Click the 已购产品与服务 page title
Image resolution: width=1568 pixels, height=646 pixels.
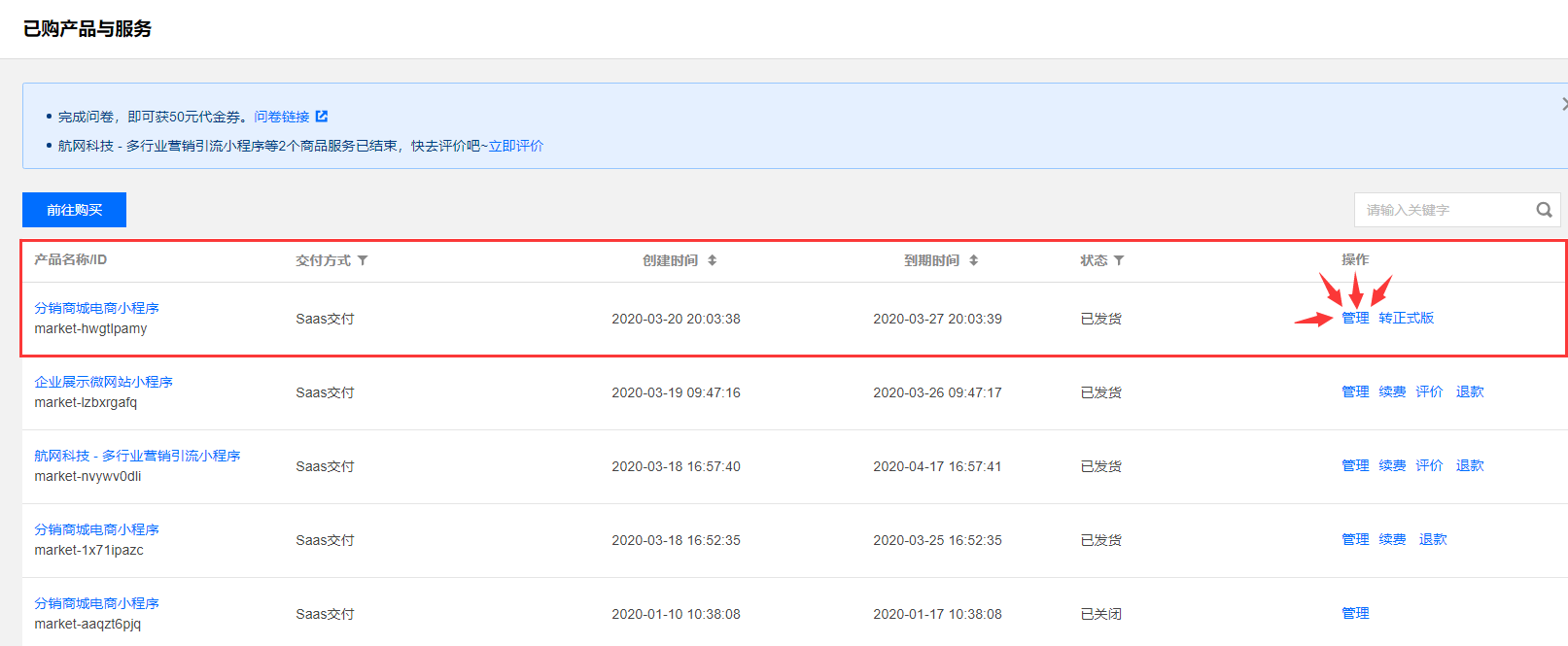click(87, 29)
